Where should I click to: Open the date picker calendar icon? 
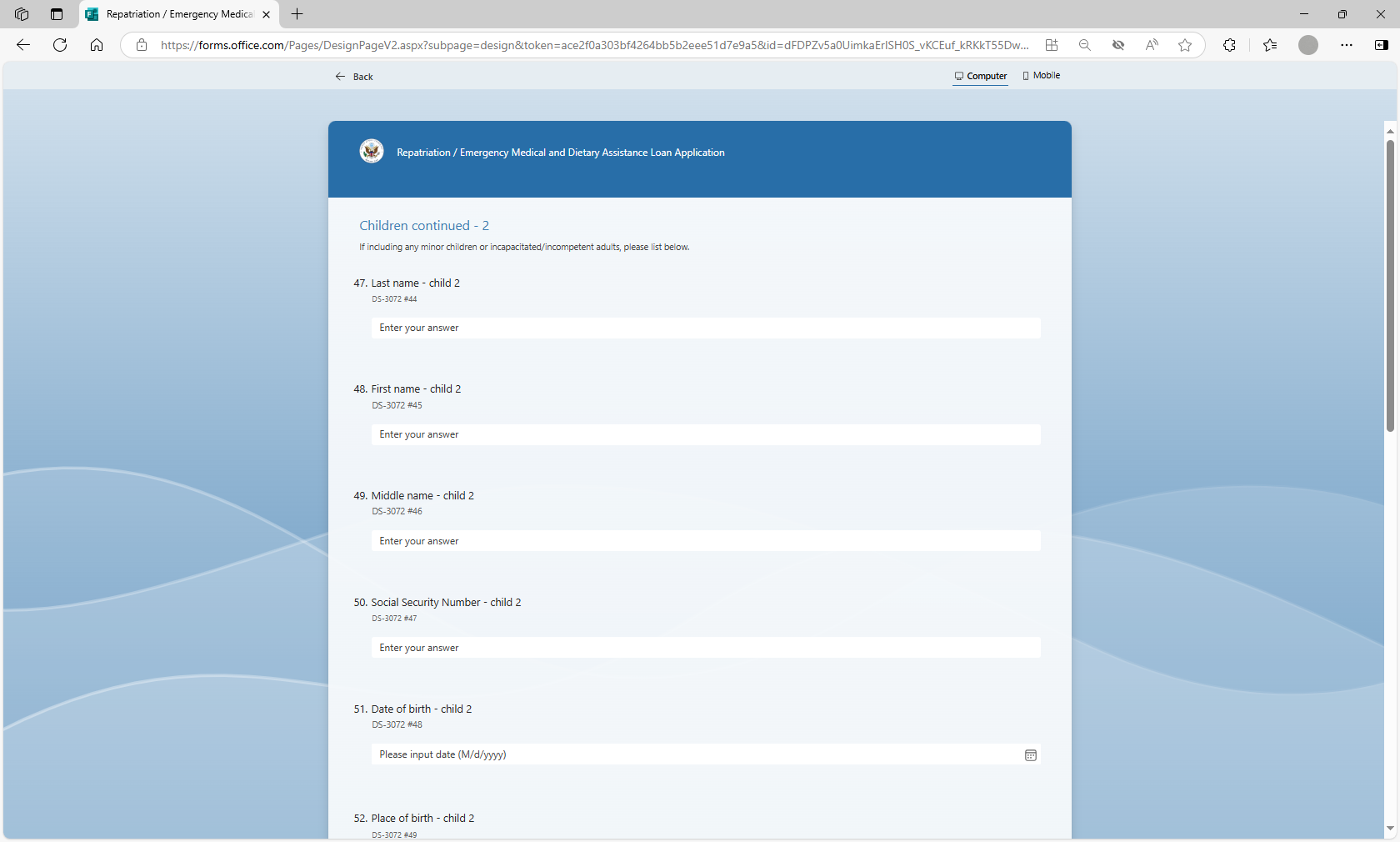1030,755
